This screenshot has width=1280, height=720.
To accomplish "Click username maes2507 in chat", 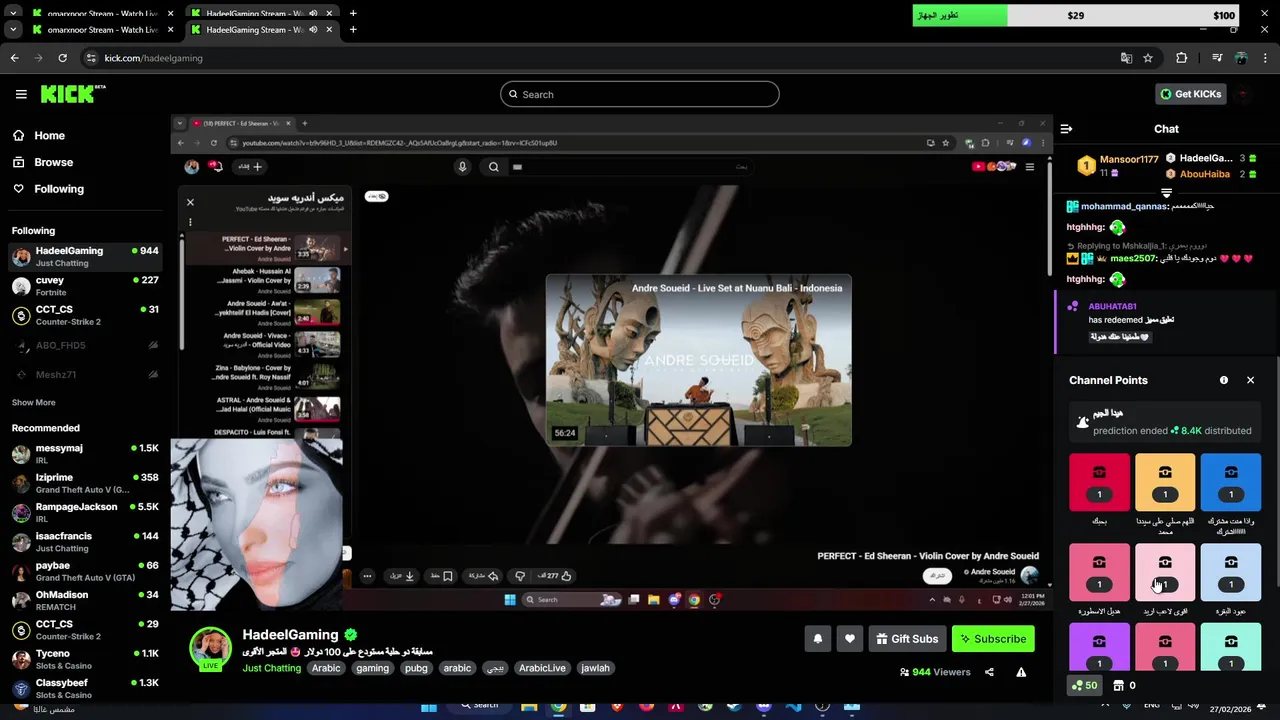I will (1133, 258).
